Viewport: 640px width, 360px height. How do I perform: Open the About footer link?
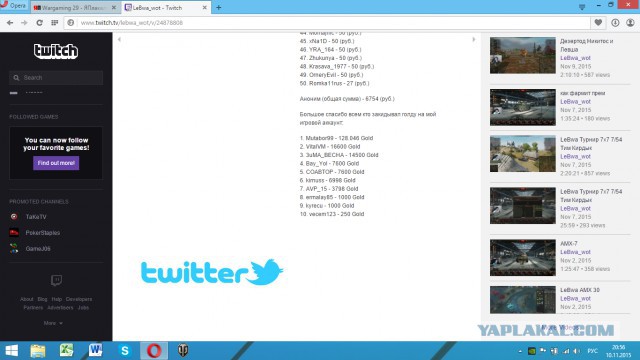(27, 299)
